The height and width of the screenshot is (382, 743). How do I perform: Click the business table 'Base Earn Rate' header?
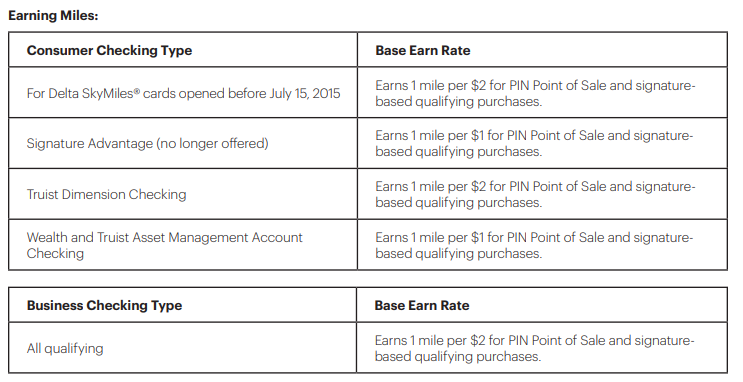(x=422, y=305)
